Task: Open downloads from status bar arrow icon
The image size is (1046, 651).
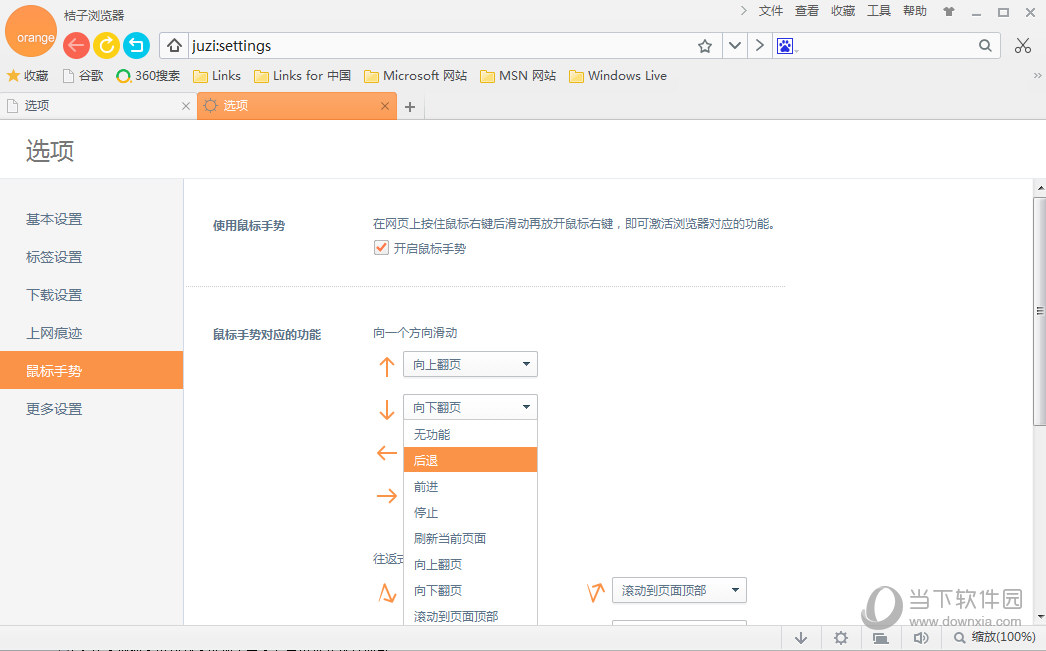Action: [801, 638]
